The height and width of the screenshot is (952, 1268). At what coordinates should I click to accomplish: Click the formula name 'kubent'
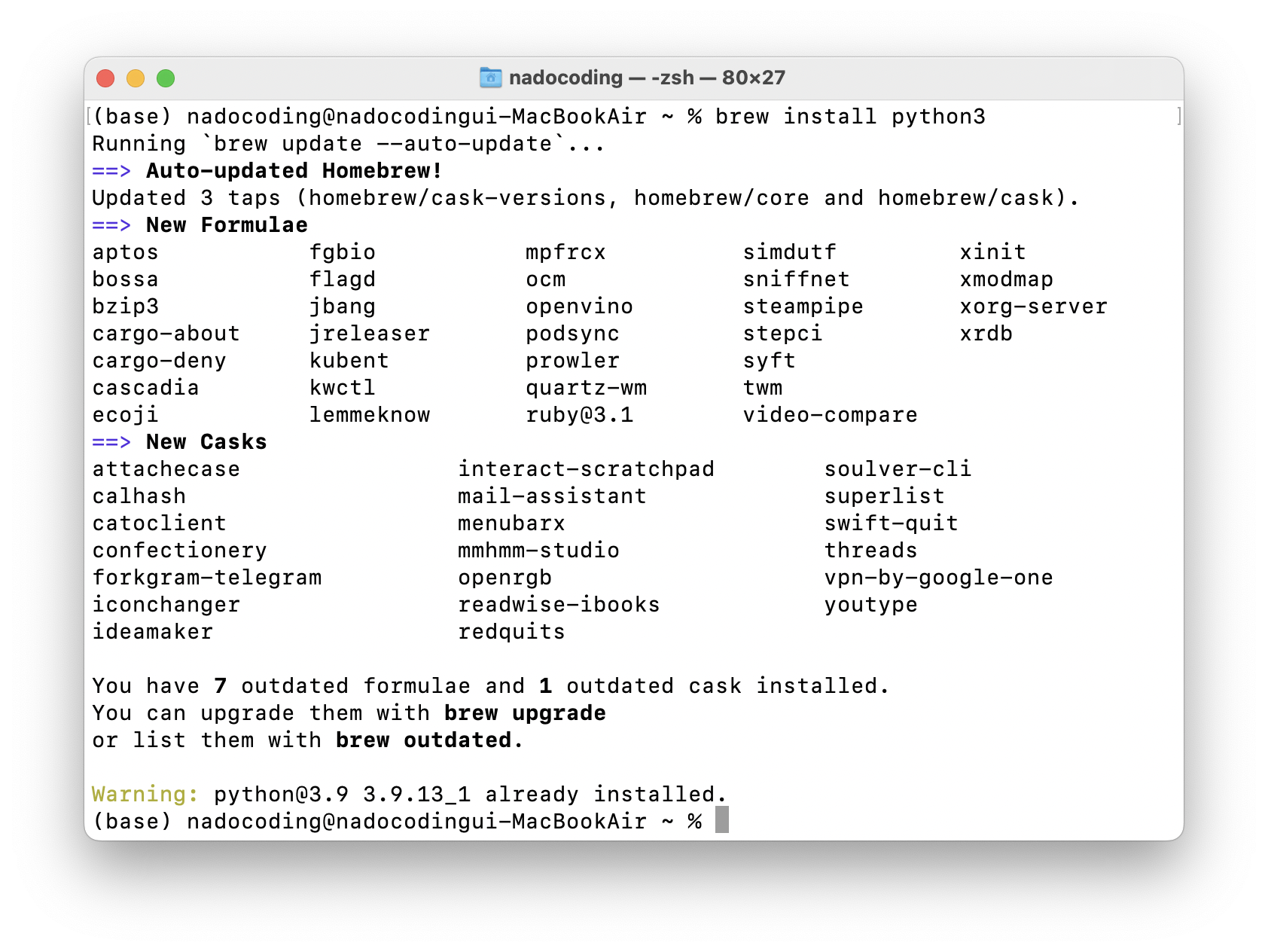pyautogui.click(x=349, y=361)
